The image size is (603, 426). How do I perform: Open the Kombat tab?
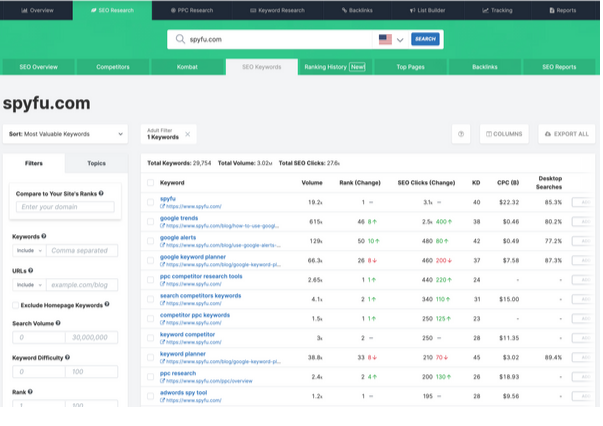pos(187,67)
